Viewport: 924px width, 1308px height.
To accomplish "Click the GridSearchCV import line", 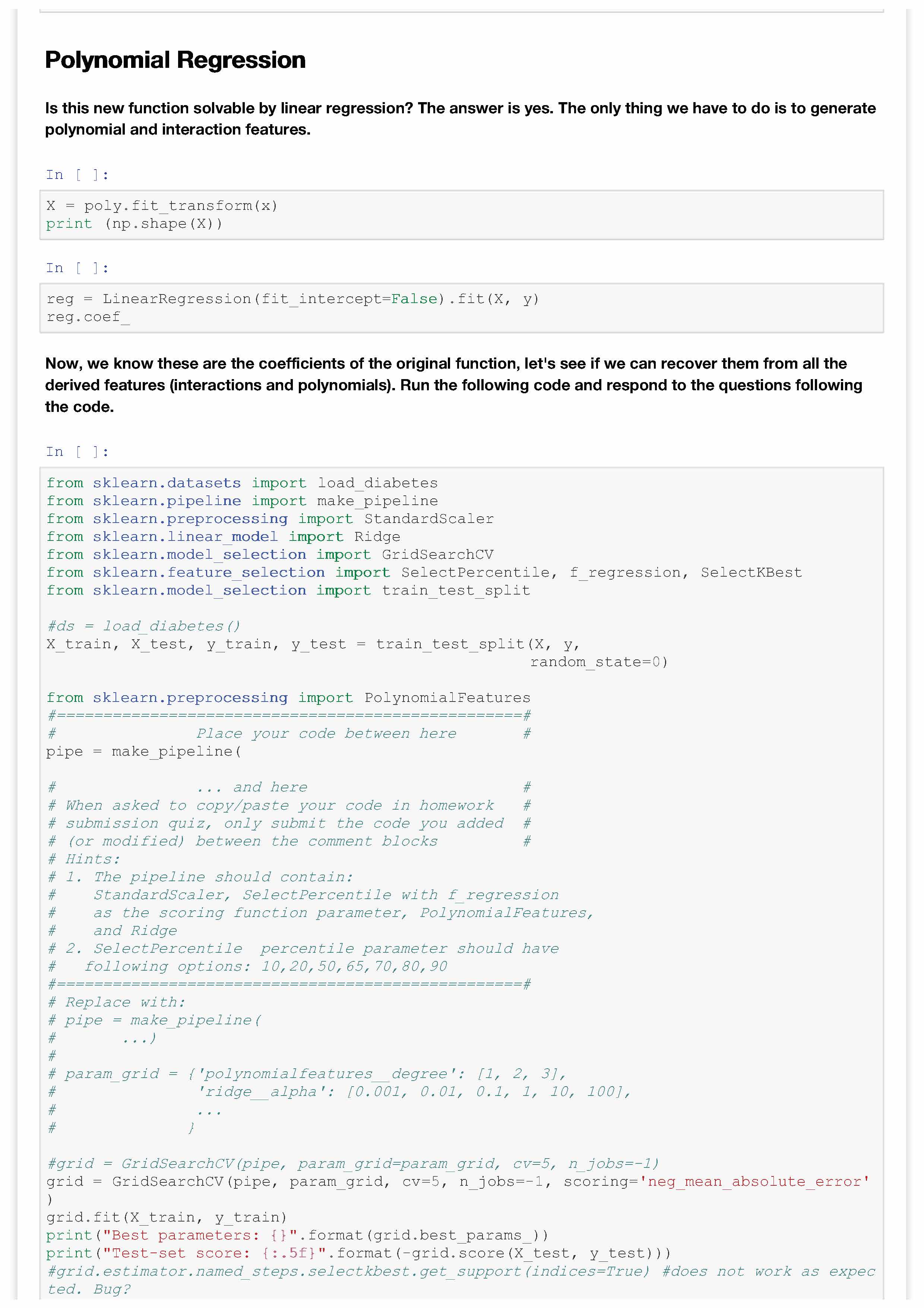I will pos(270,554).
